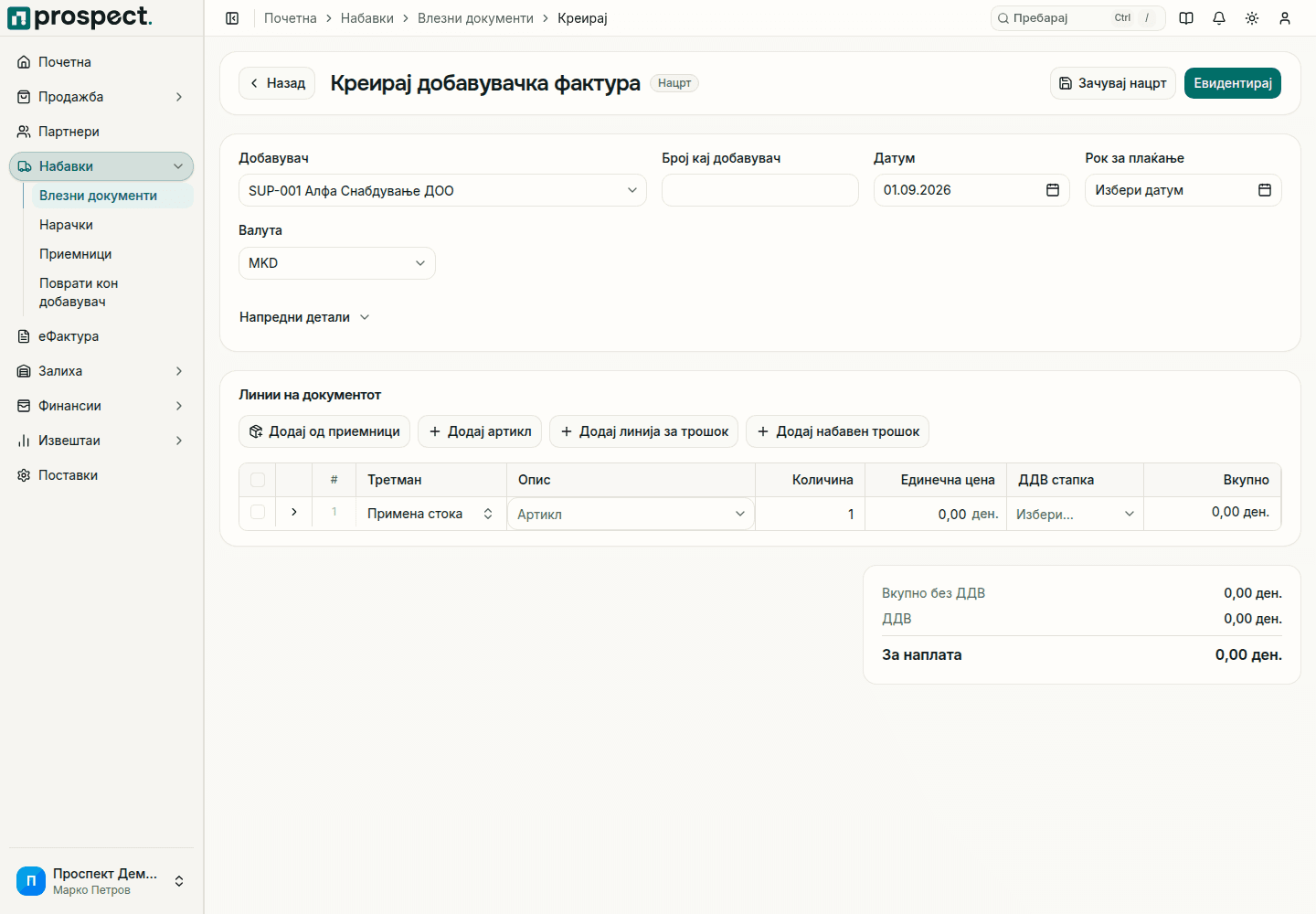Save draft with Зачувај нацрт

click(x=1113, y=83)
